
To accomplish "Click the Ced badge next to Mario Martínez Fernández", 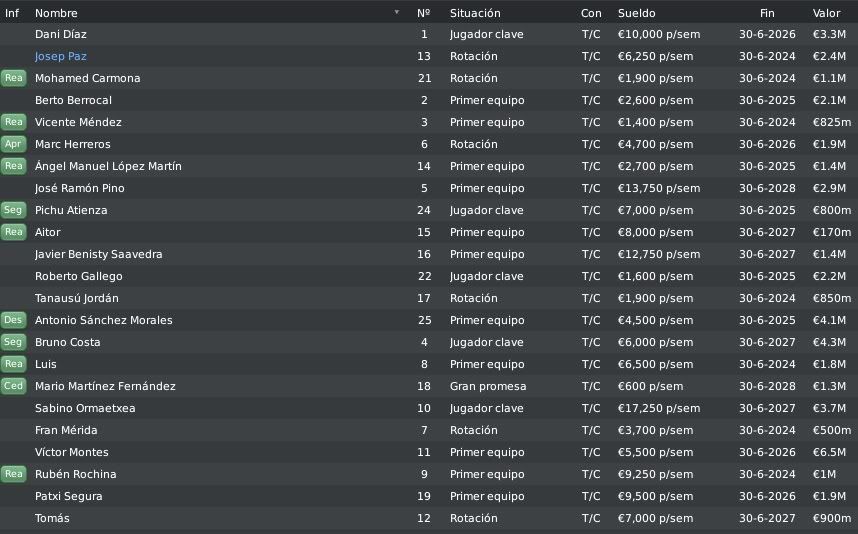I will click(x=13, y=386).
